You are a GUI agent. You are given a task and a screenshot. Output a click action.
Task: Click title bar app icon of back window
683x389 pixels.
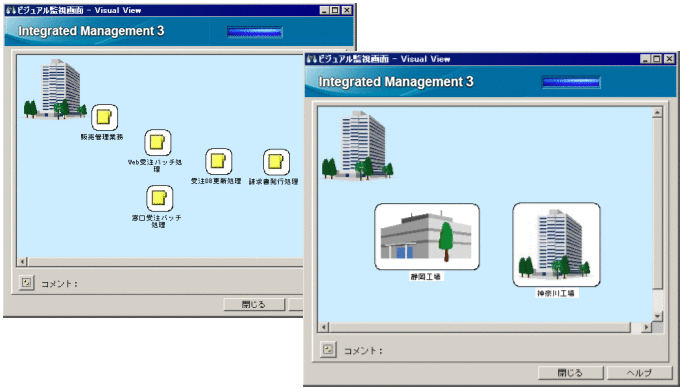coord(11,10)
